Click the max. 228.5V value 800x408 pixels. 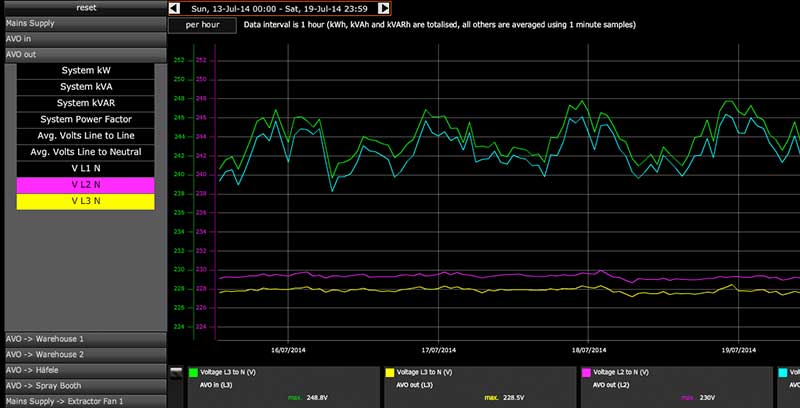pos(504,398)
